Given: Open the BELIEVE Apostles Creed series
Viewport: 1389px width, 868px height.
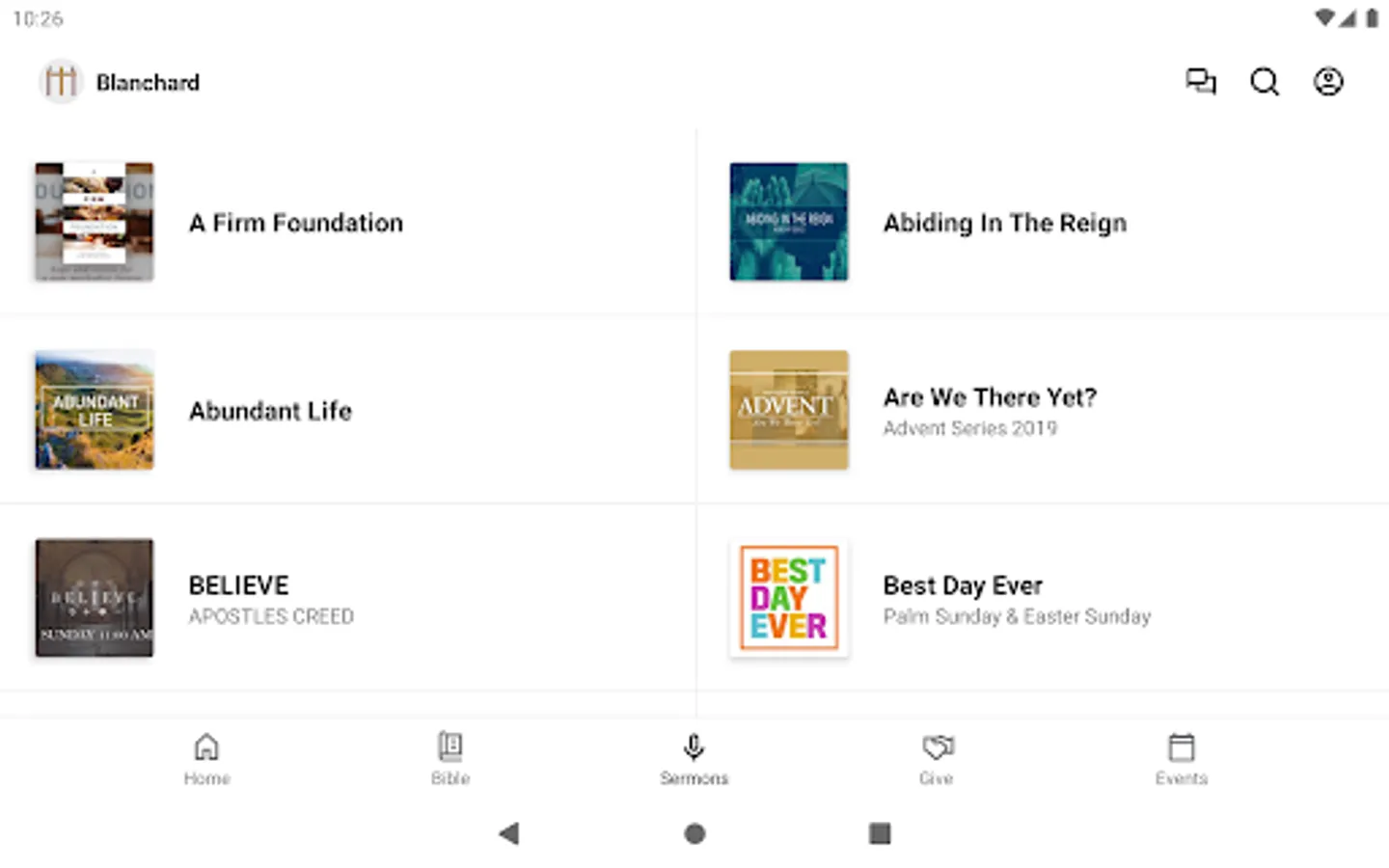Looking at the screenshot, I should click(347, 598).
